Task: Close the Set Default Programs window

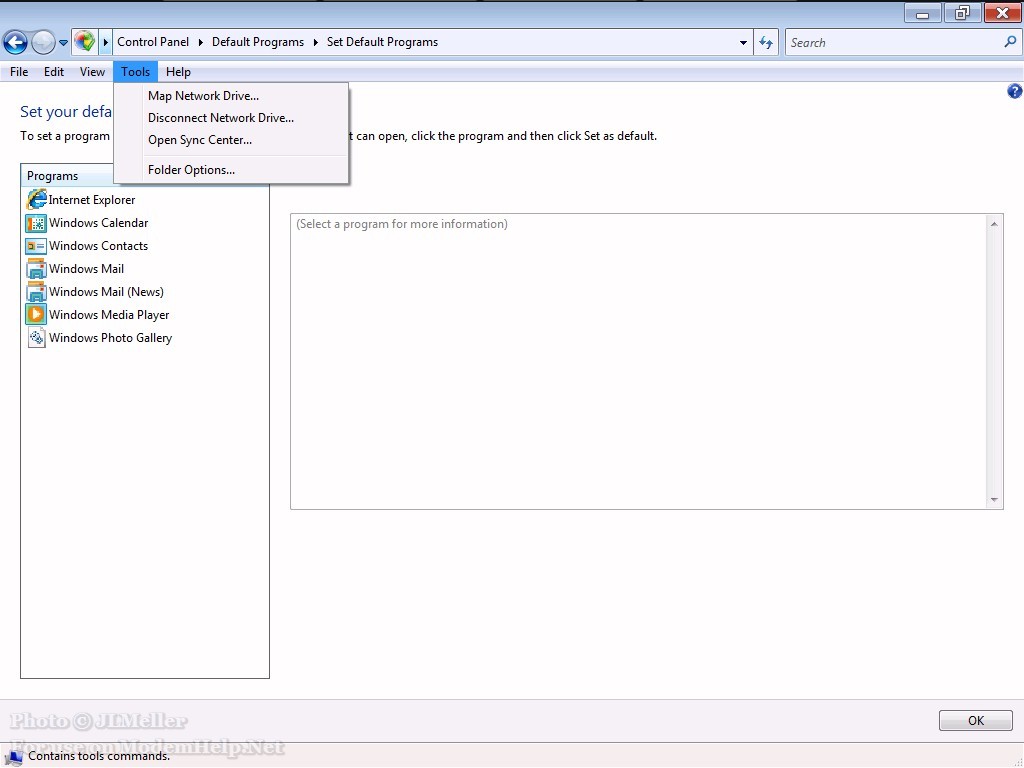Action: pyautogui.click(x=1002, y=13)
